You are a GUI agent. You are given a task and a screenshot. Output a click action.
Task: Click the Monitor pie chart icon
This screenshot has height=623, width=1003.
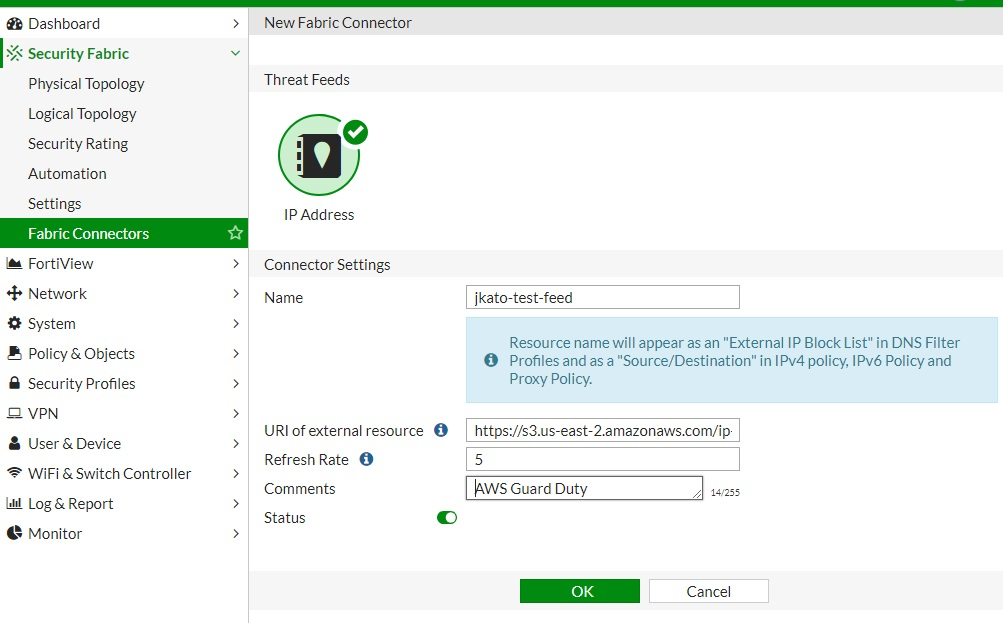(x=14, y=533)
